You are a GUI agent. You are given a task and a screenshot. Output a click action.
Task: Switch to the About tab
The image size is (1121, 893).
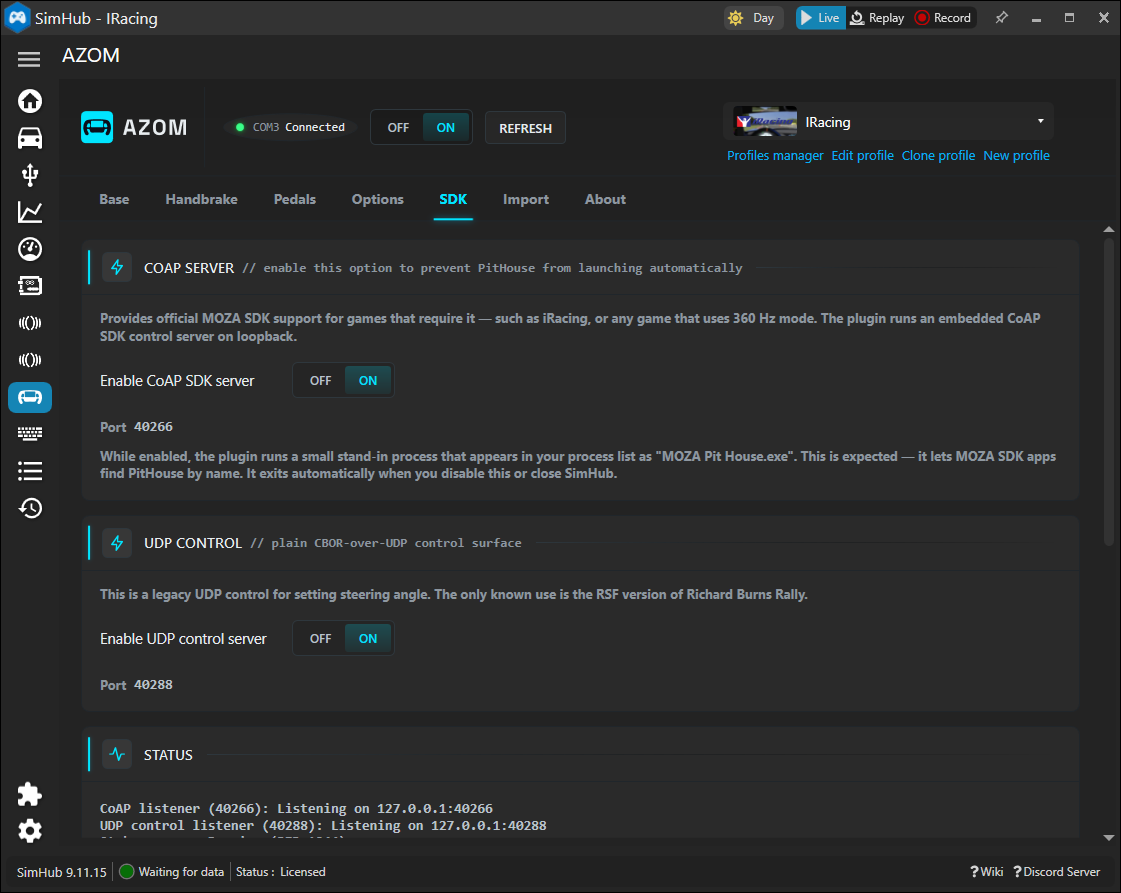[x=606, y=199]
